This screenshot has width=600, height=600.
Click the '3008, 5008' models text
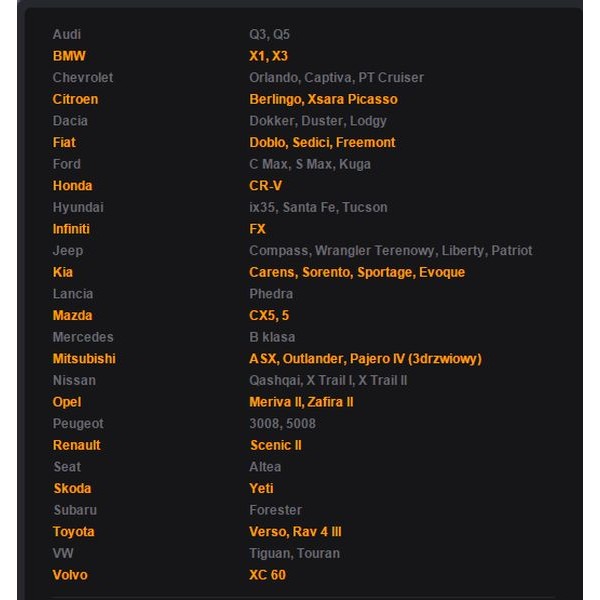pos(282,424)
